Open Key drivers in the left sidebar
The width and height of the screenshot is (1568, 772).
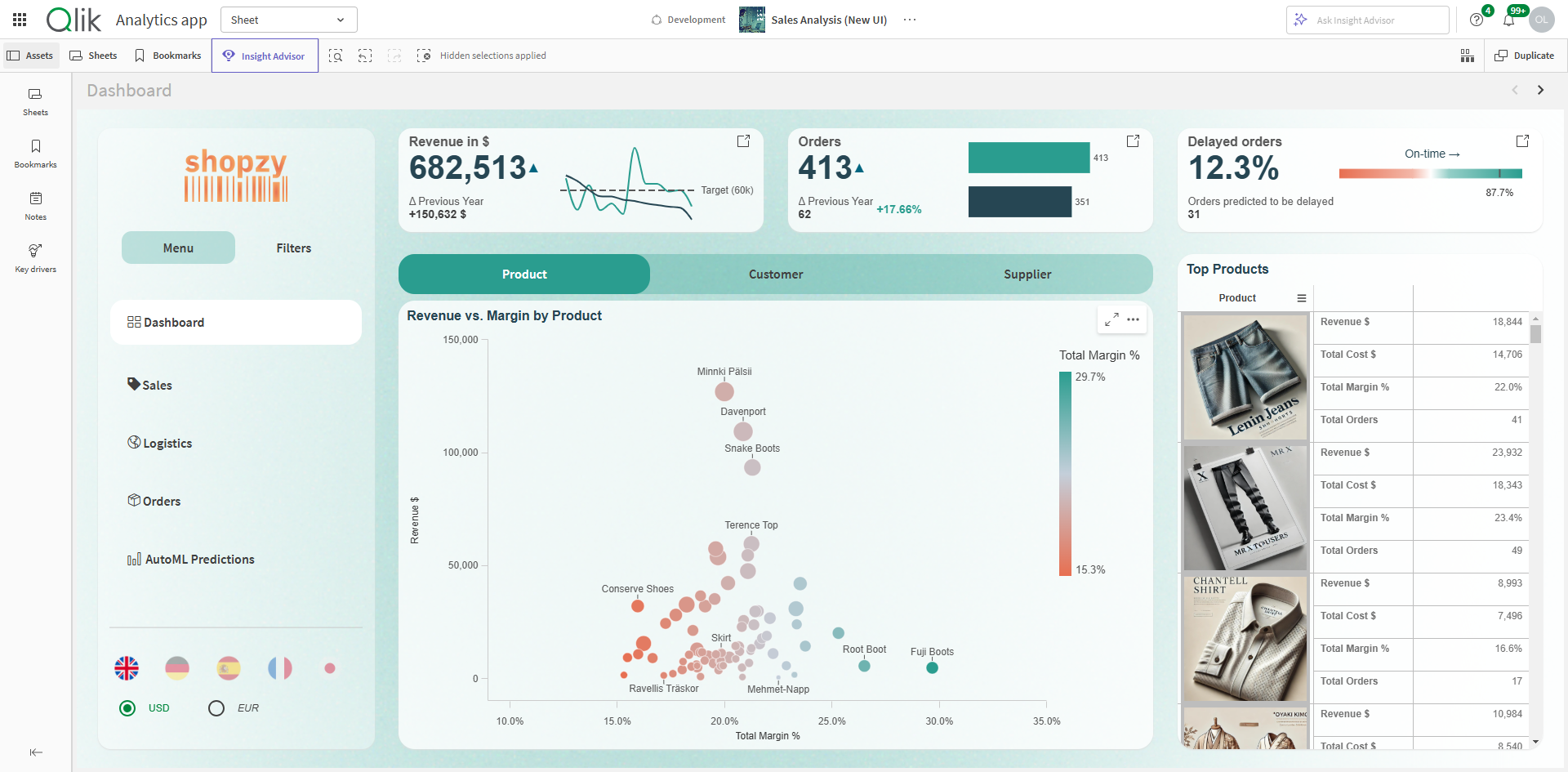point(35,258)
